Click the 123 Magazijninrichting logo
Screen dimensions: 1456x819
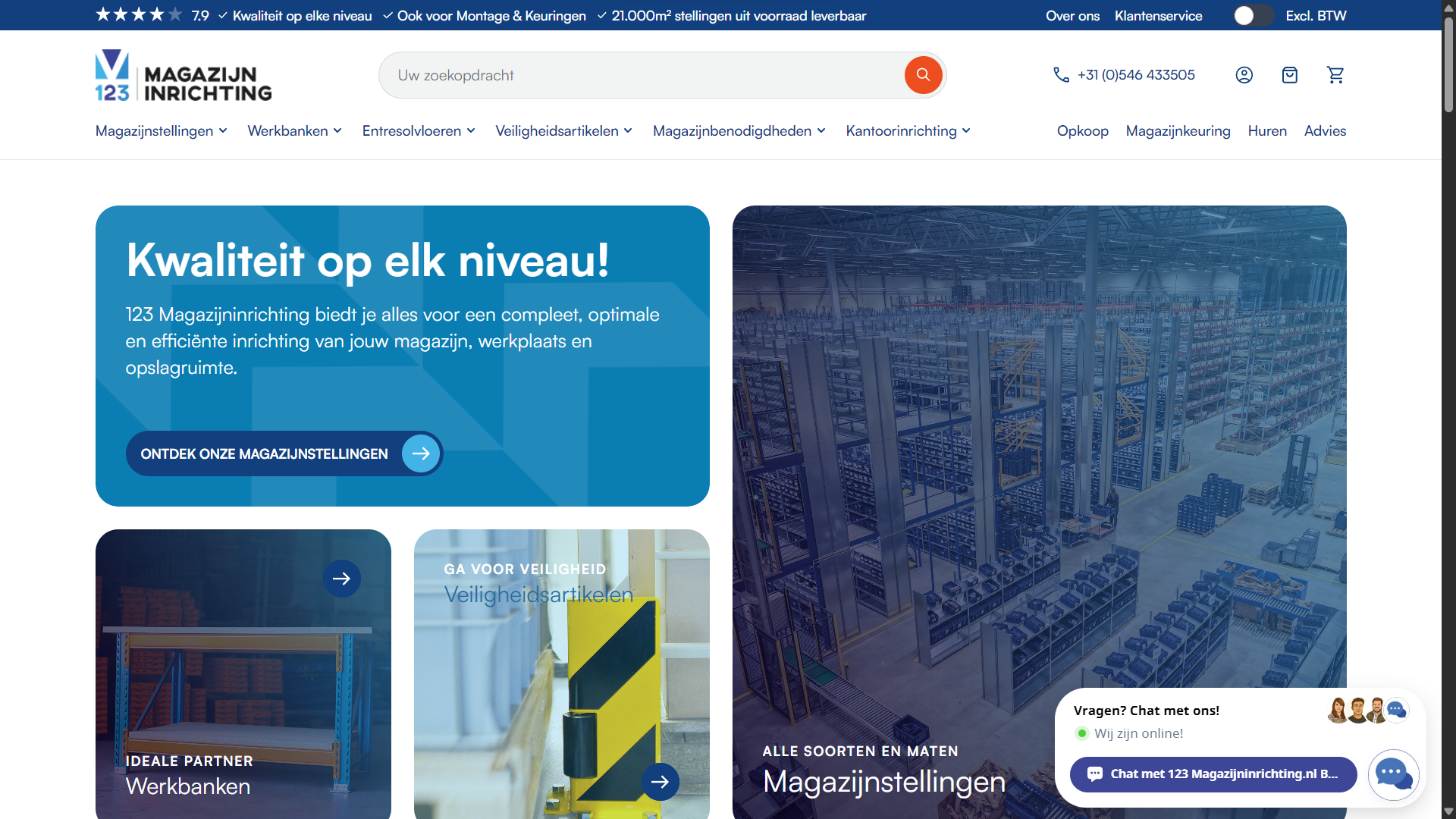[184, 76]
